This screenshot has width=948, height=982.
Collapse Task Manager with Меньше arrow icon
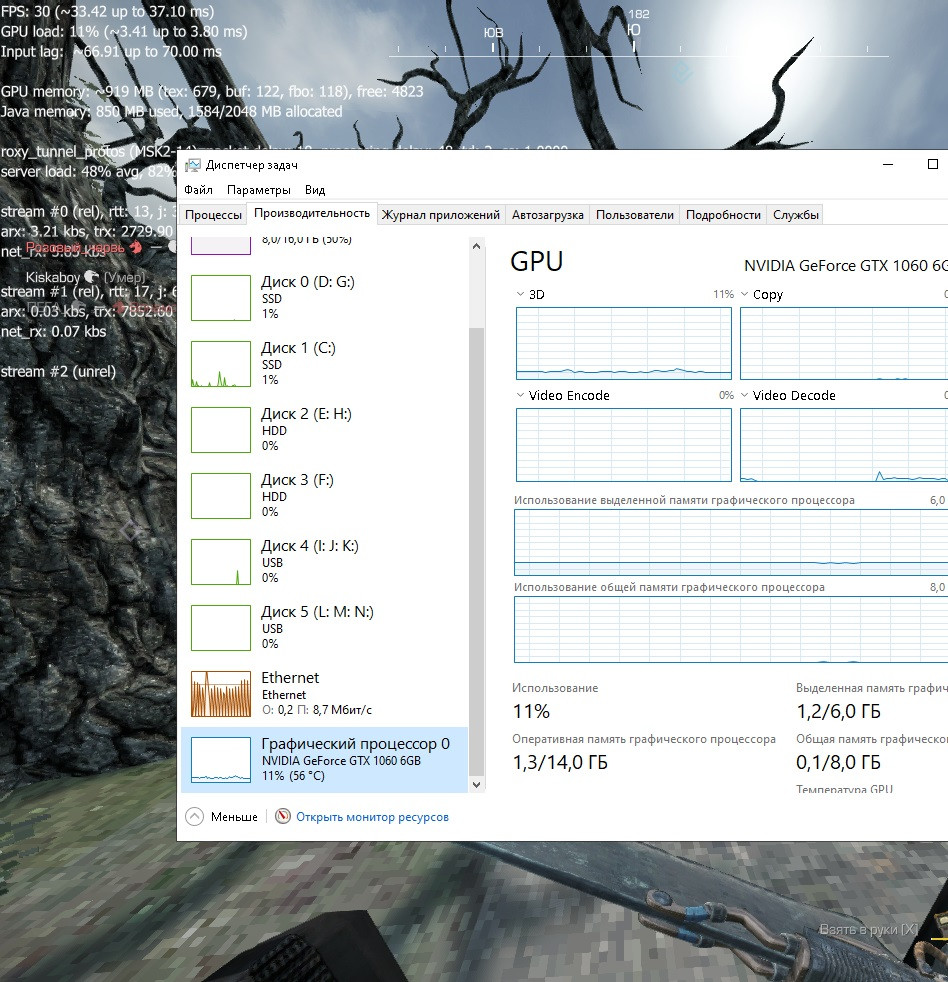coord(195,817)
